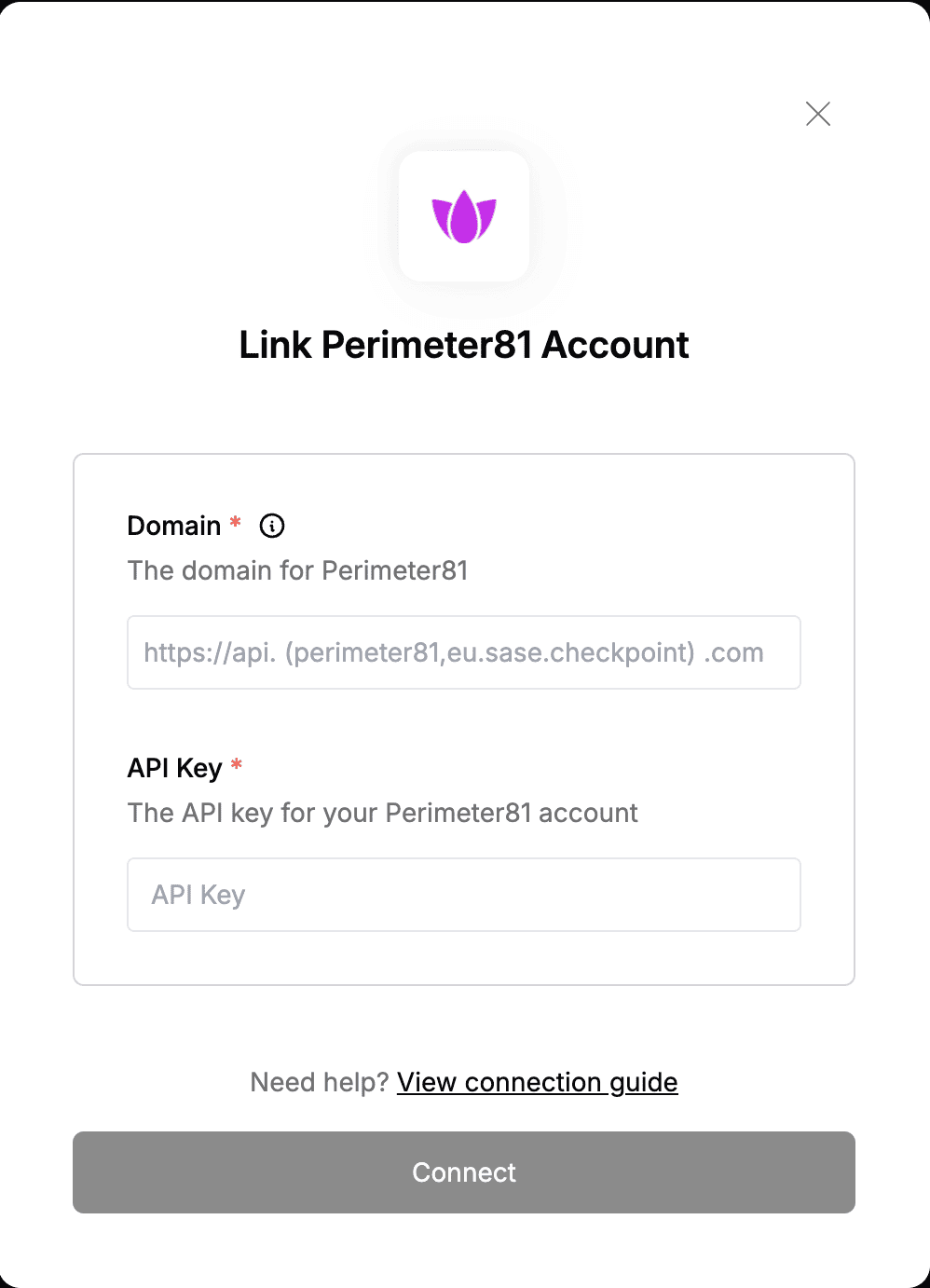Close the Link Perimeter81 Account dialog
930x1288 pixels.
pos(818,114)
